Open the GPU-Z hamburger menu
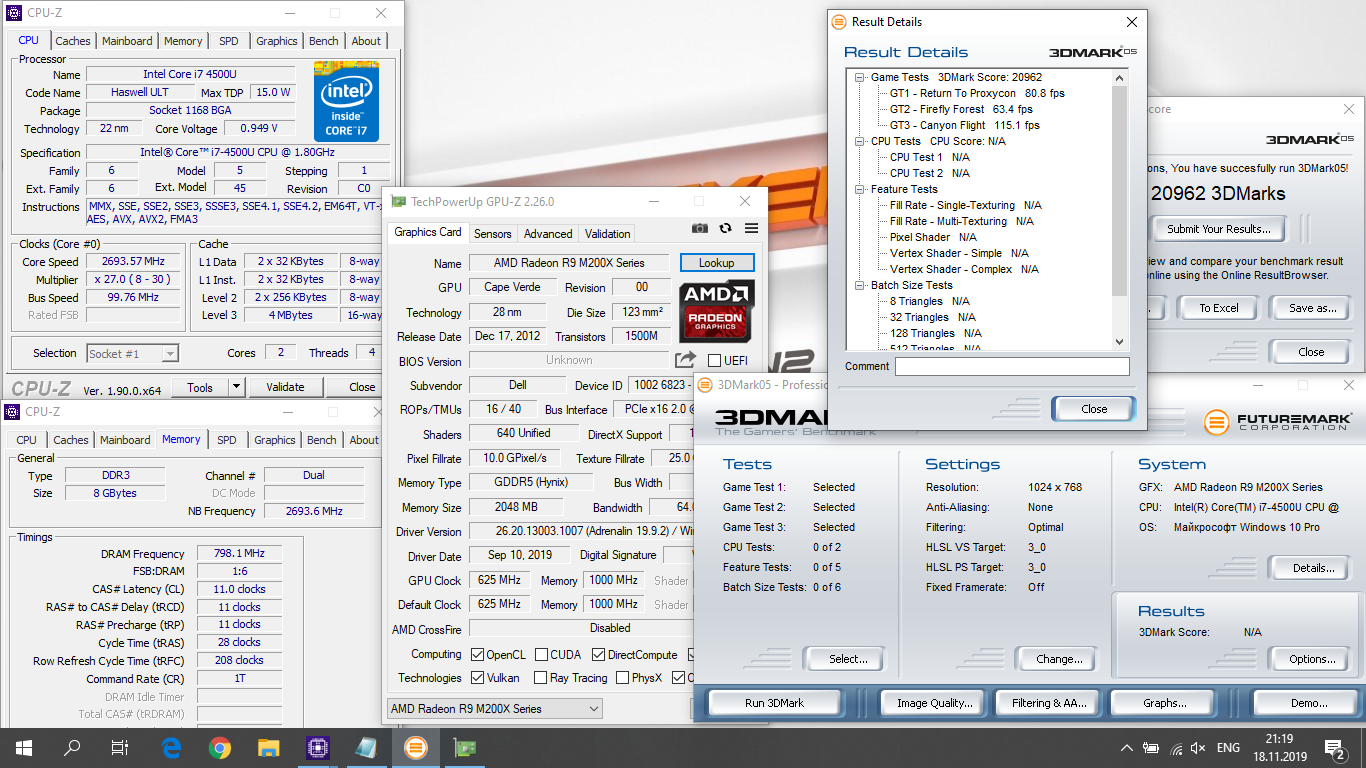1366x768 pixels. [x=751, y=228]
